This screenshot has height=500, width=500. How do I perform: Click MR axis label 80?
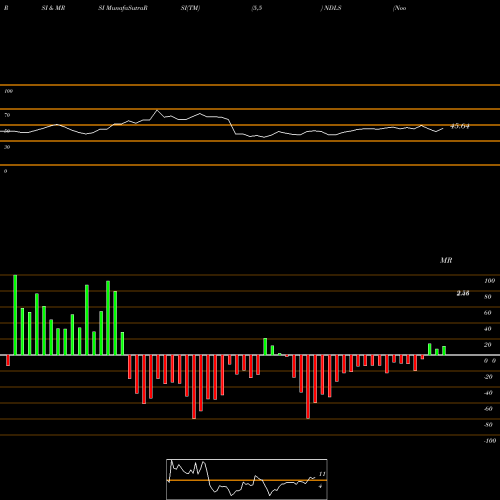488,297
